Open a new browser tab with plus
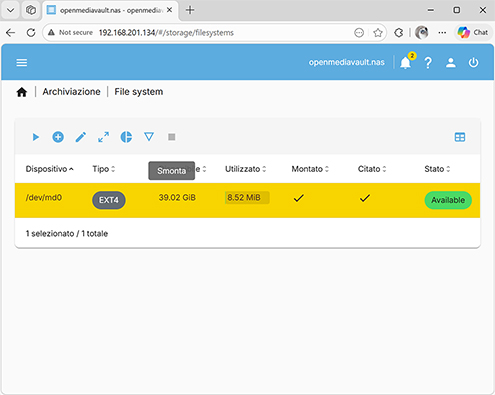Image resolution: width=495 pixels, height=395 pixels. [190, 10]
